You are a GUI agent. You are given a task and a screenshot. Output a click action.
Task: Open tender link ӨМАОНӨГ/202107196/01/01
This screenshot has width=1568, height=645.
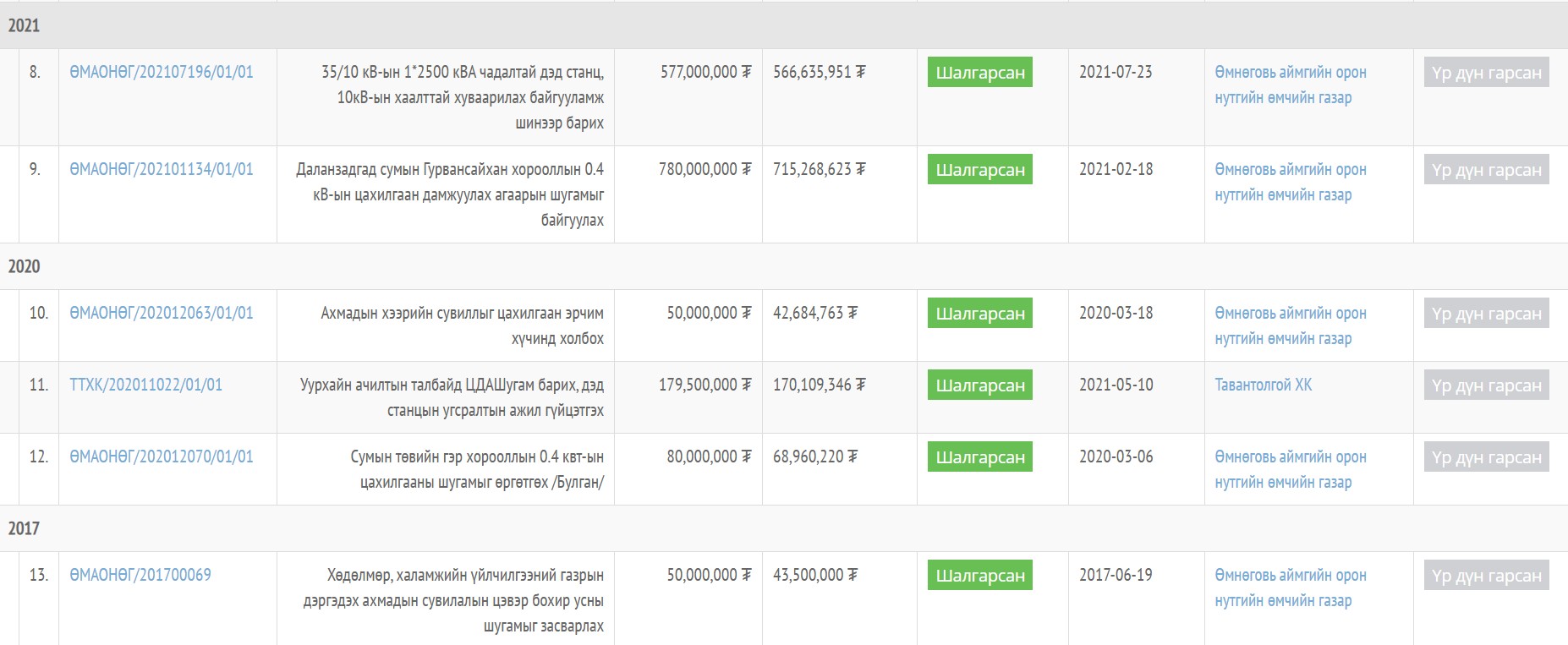(x=161, y=73)
